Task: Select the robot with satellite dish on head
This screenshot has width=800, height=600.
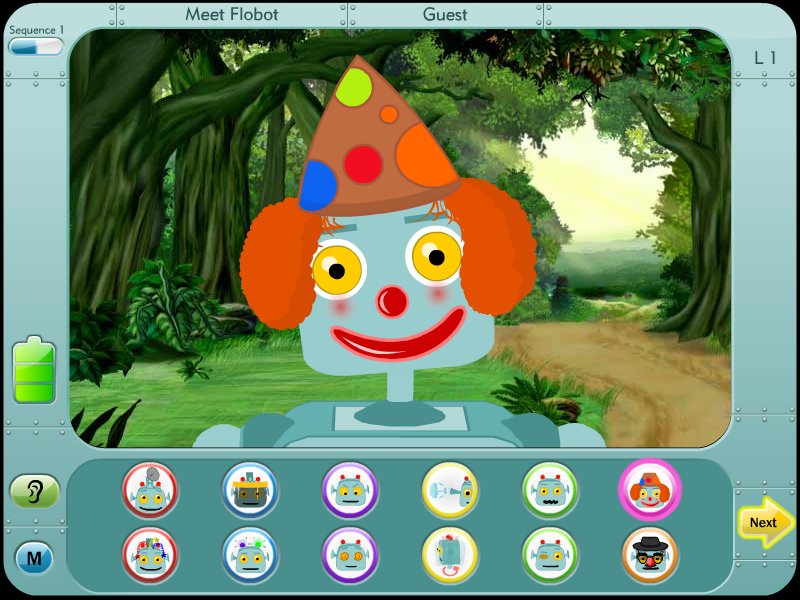Action: point(150,490)
